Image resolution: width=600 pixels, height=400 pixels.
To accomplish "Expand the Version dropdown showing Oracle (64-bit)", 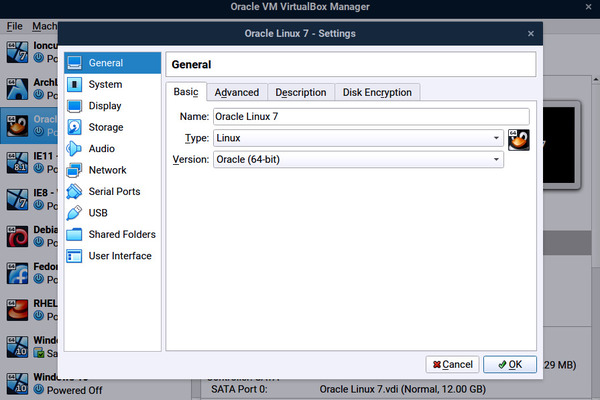I will coord(358,159).
